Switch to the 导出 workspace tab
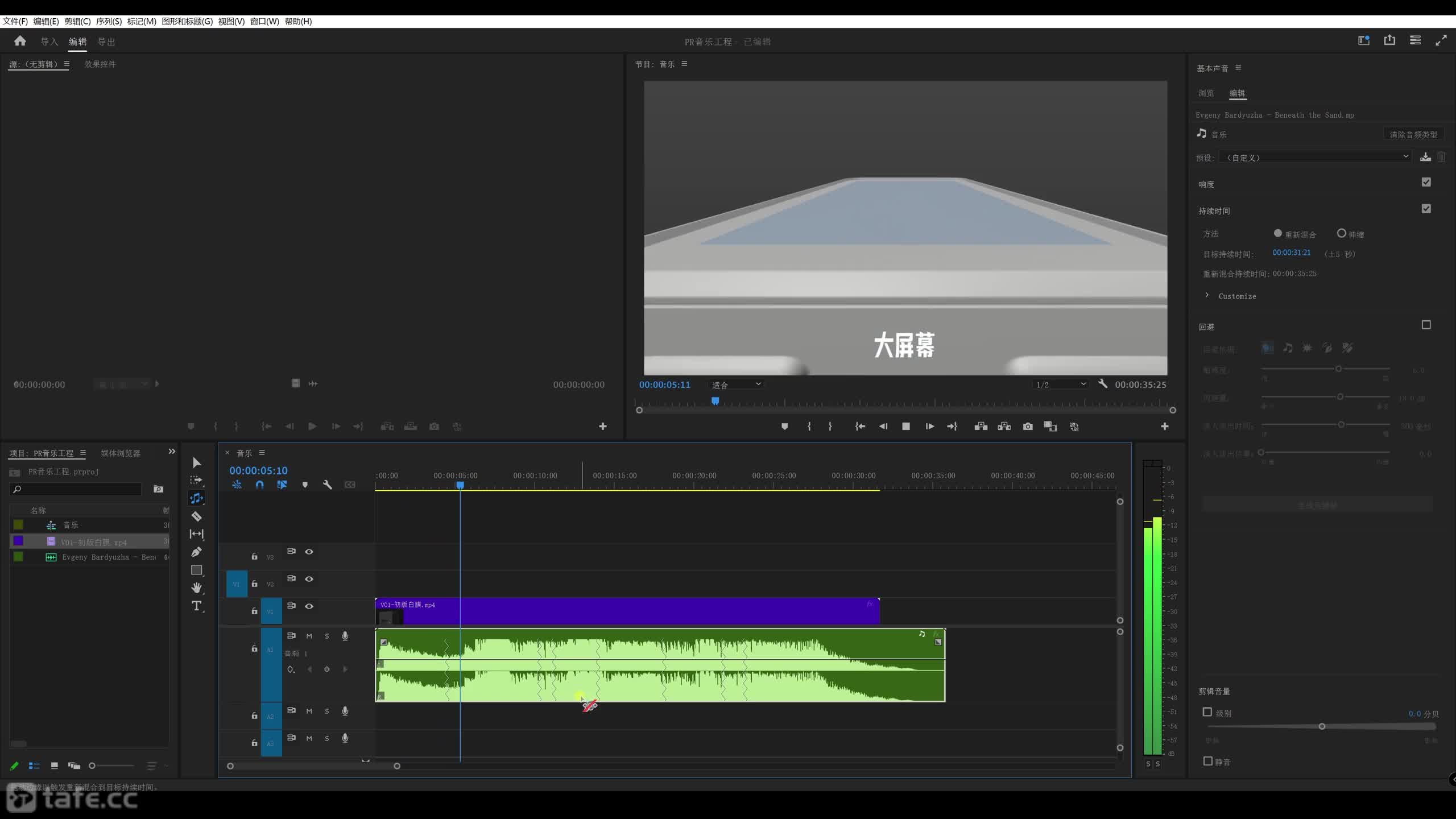This screenshot has height=819, width=1456. point(106,42)
